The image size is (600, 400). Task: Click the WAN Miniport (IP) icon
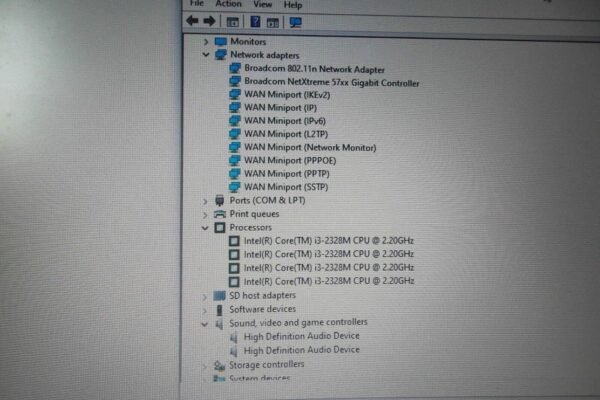pos(234,107)
